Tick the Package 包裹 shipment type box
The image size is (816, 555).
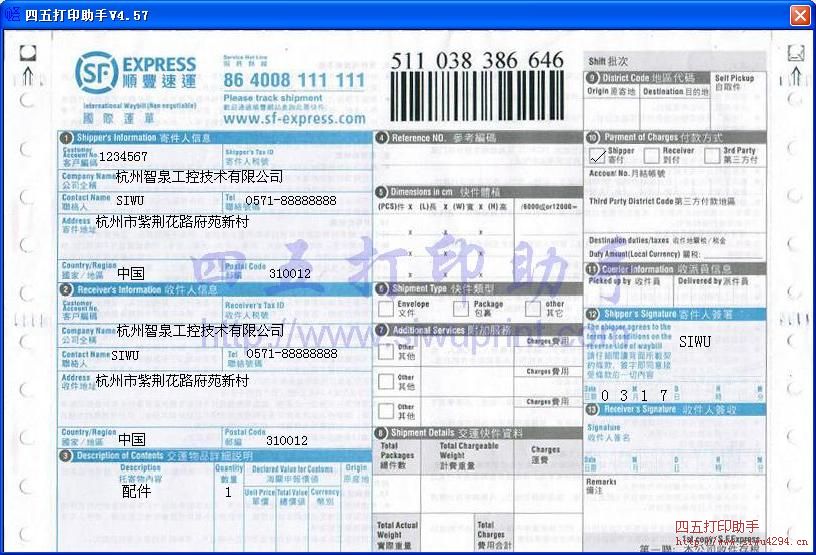pyautogui.click(x=461, y=308)
